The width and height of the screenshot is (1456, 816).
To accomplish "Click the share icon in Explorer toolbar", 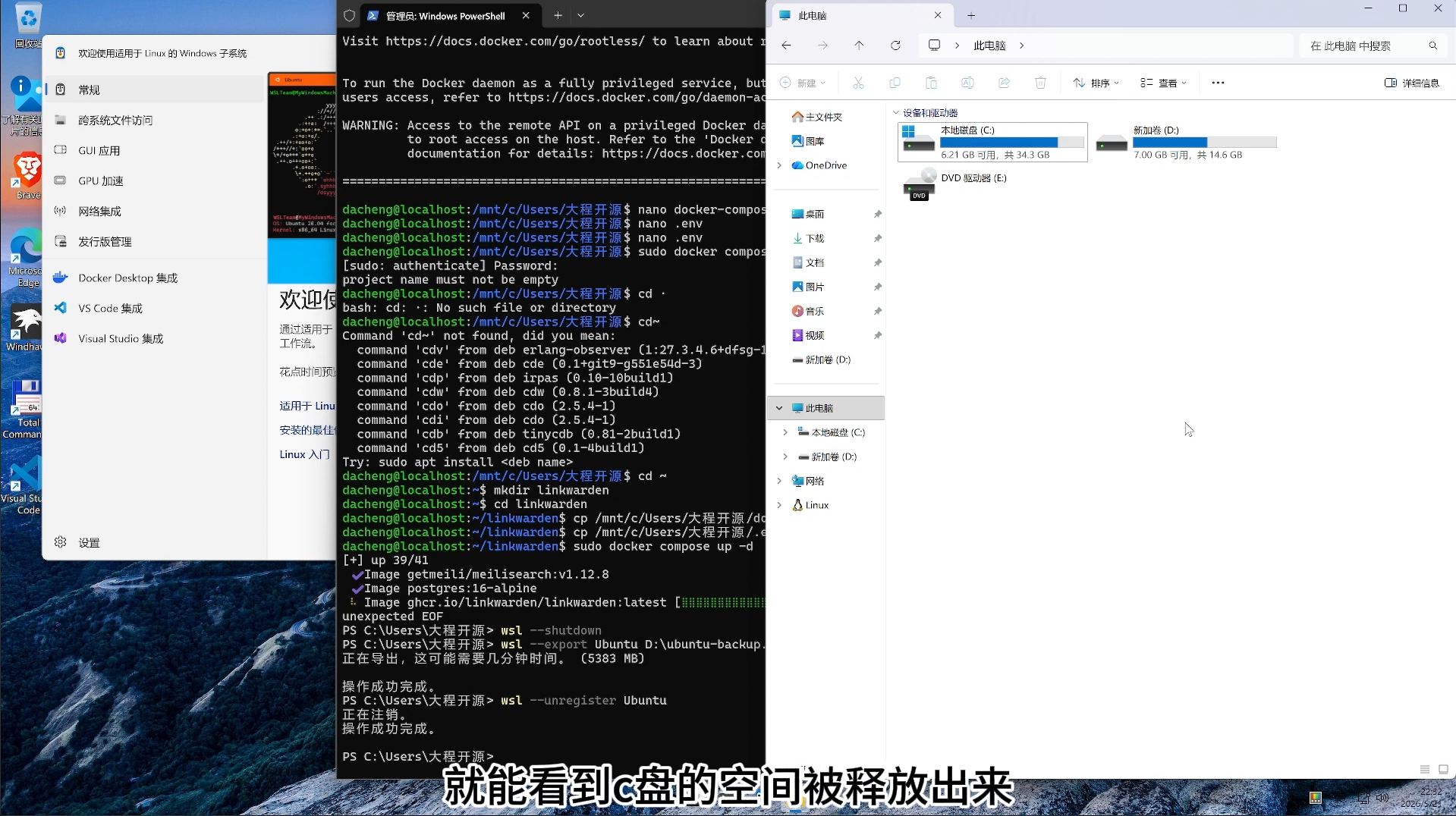I will [1004, 83].
